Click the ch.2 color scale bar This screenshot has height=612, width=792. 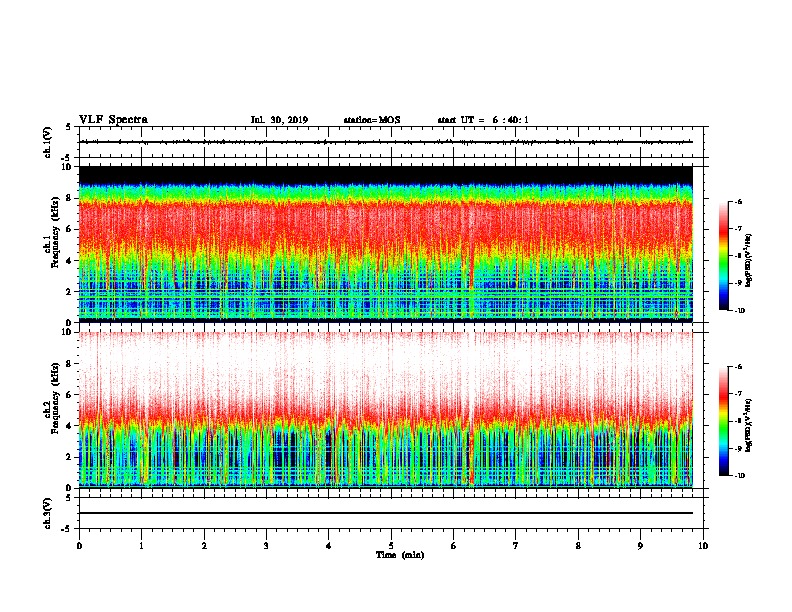tap(724, 421)
